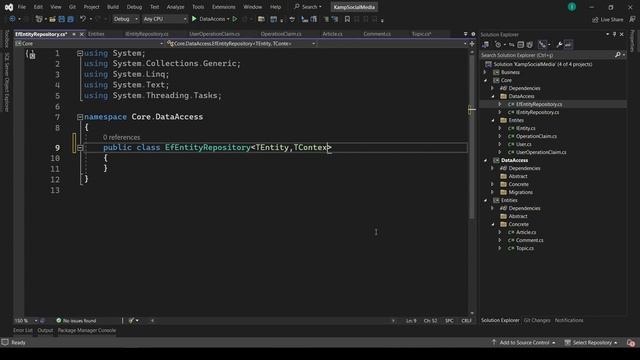
Task: Open the Debug configuration dropdown
Action: point(126,19)
